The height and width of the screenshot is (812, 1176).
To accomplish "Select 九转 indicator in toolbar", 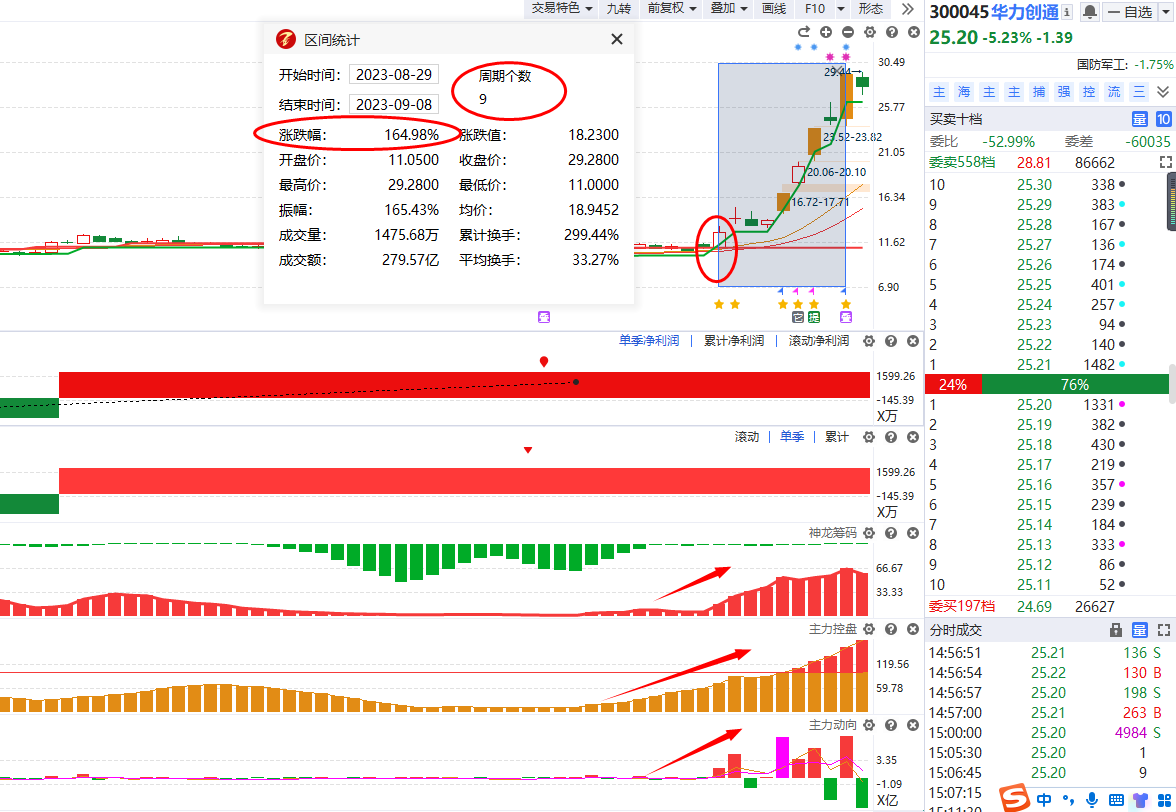I will 619,8.
